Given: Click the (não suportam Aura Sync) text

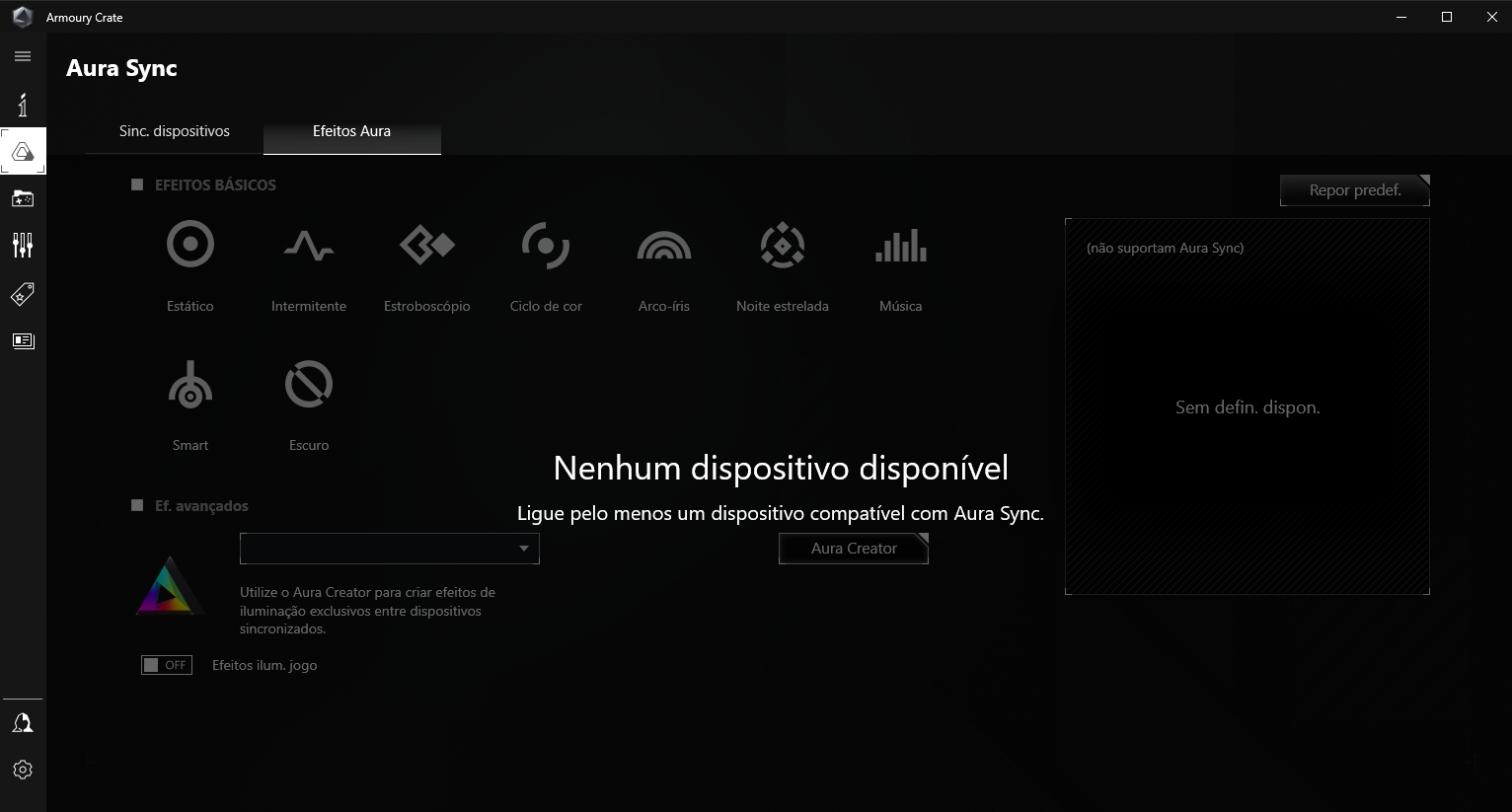Looking at the screenshot, I should pos(1165,248).
